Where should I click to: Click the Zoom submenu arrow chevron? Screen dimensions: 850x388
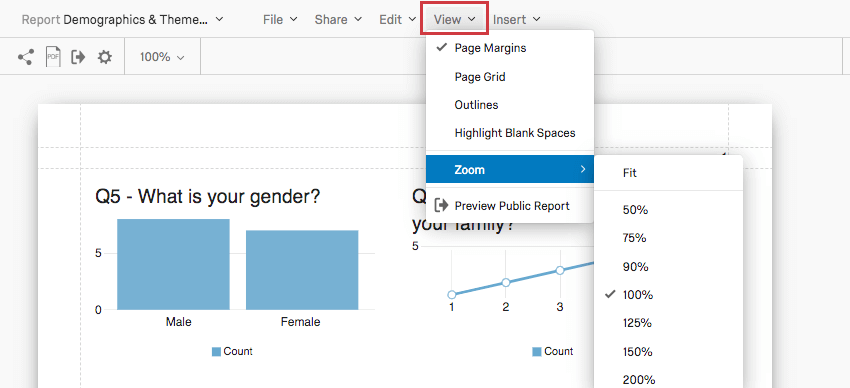pos(583,170)
